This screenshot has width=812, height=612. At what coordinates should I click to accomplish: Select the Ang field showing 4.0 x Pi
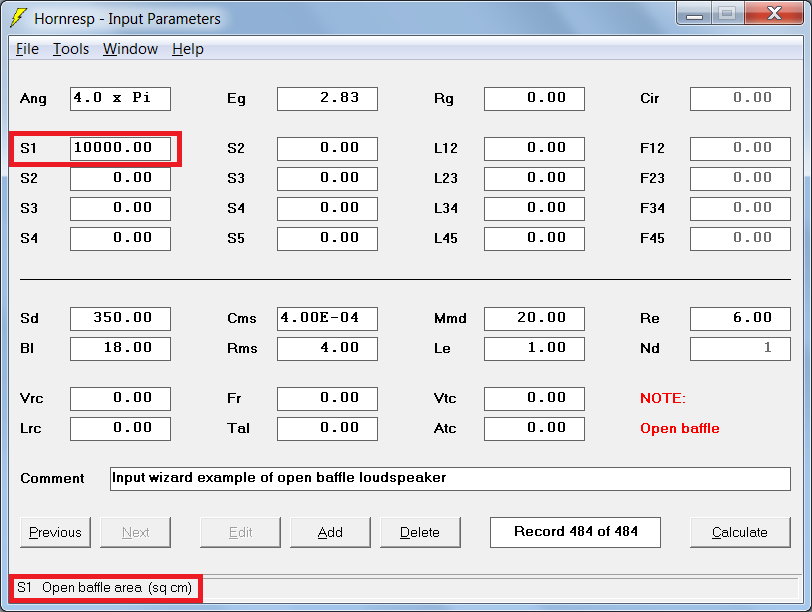pyautogui.click(x=120, y=98)
